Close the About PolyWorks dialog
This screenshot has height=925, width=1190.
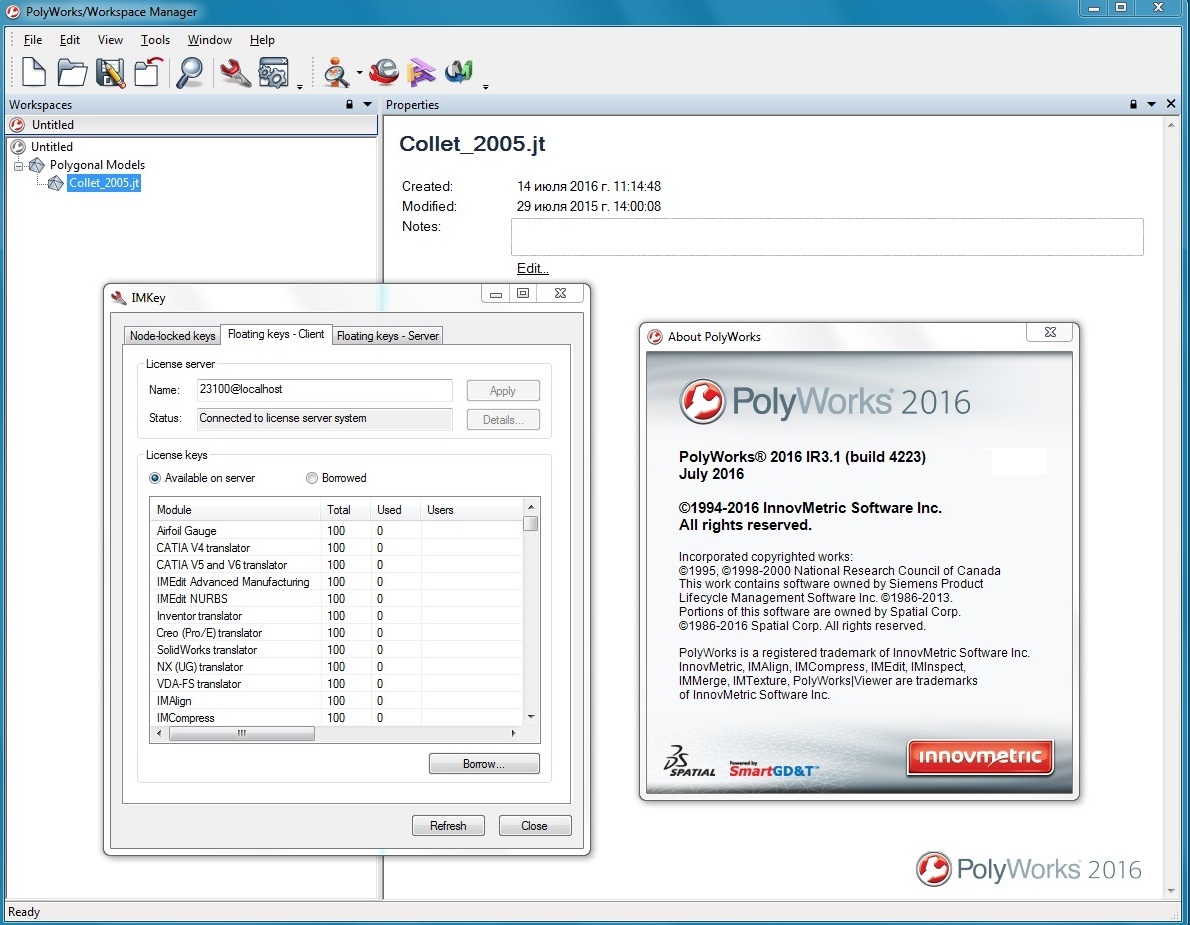pyautogui.click(x=1050, y=332)
